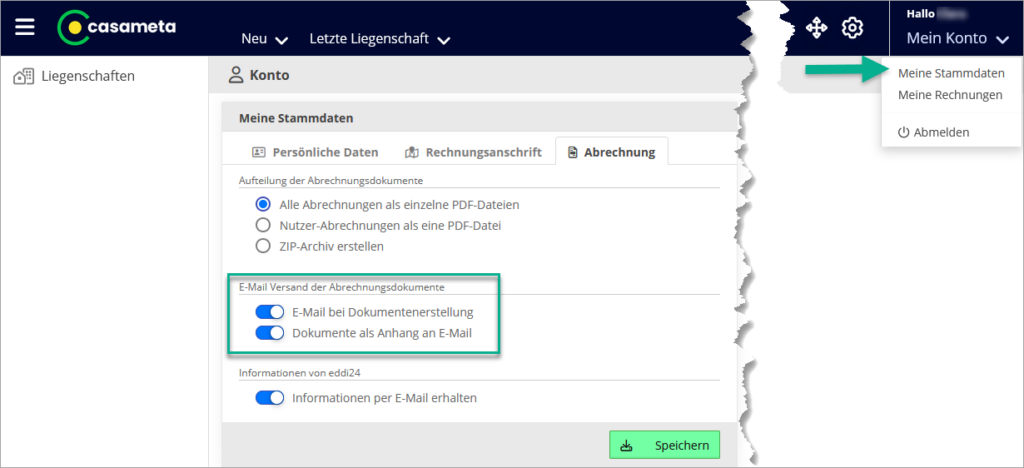Click the four-arrow move icon

[x=816, y=28]
